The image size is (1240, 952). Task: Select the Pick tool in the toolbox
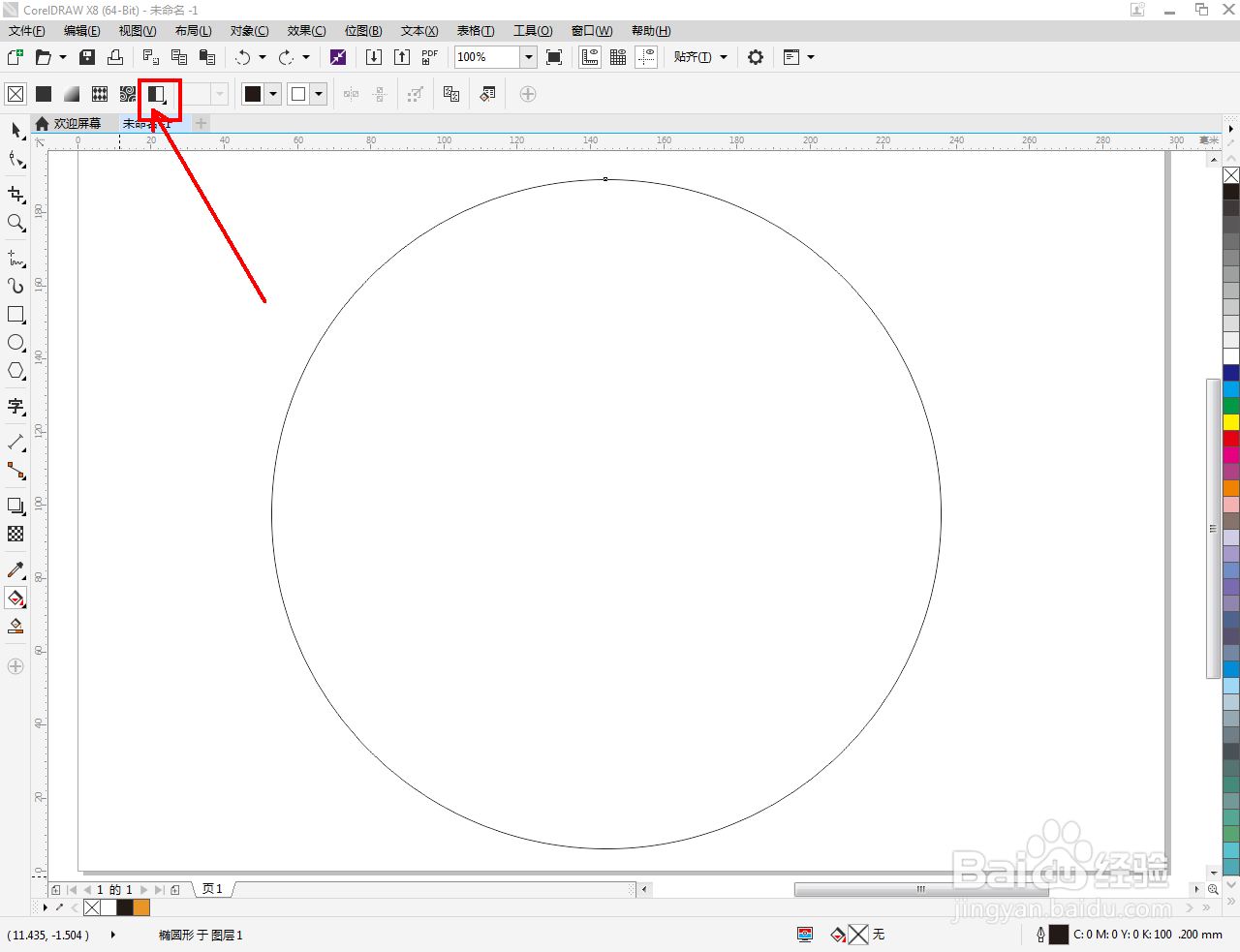15,130
